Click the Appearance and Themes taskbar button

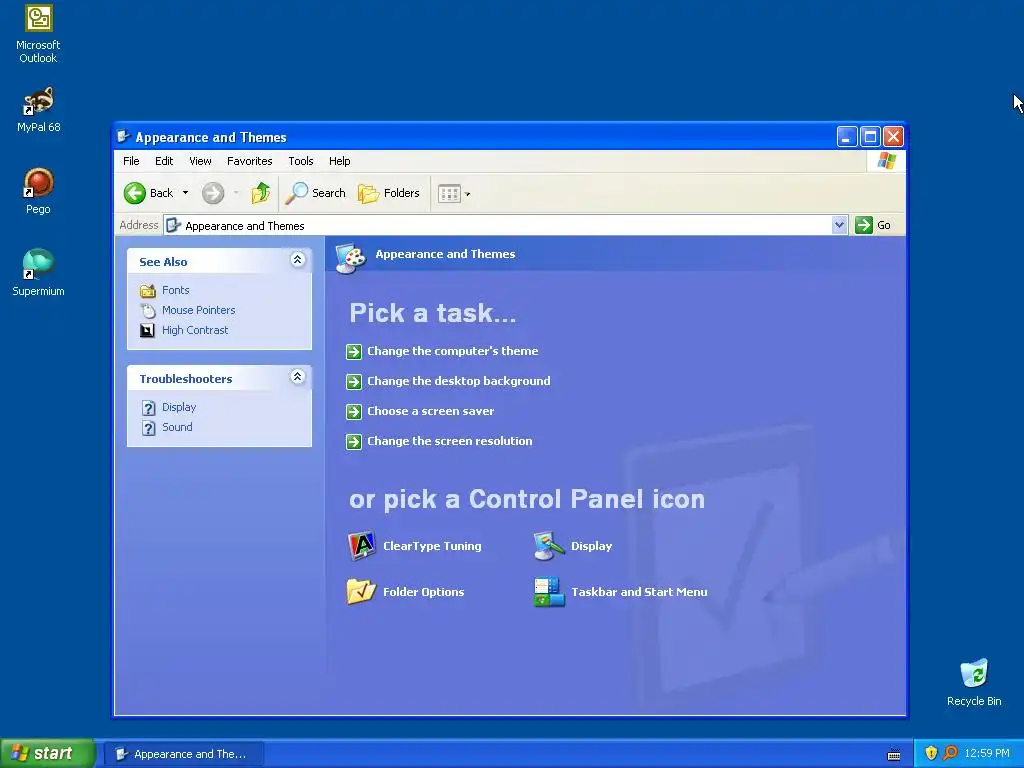click(x=184, y=754)
